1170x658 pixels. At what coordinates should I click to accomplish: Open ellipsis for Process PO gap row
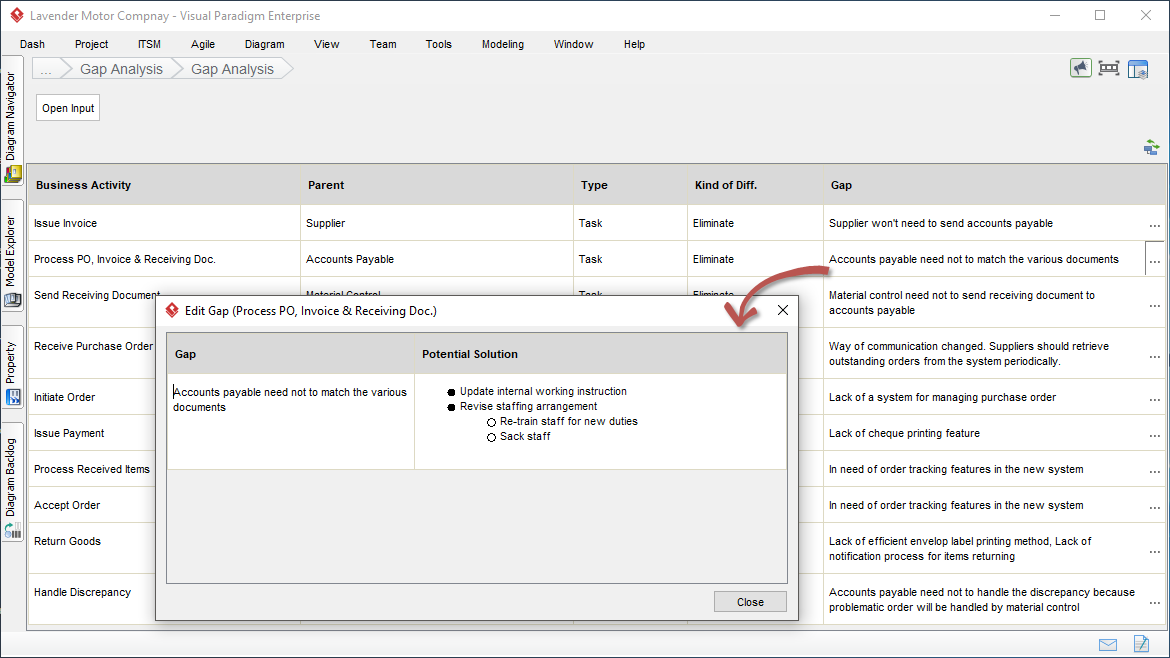pos(1154,260)
